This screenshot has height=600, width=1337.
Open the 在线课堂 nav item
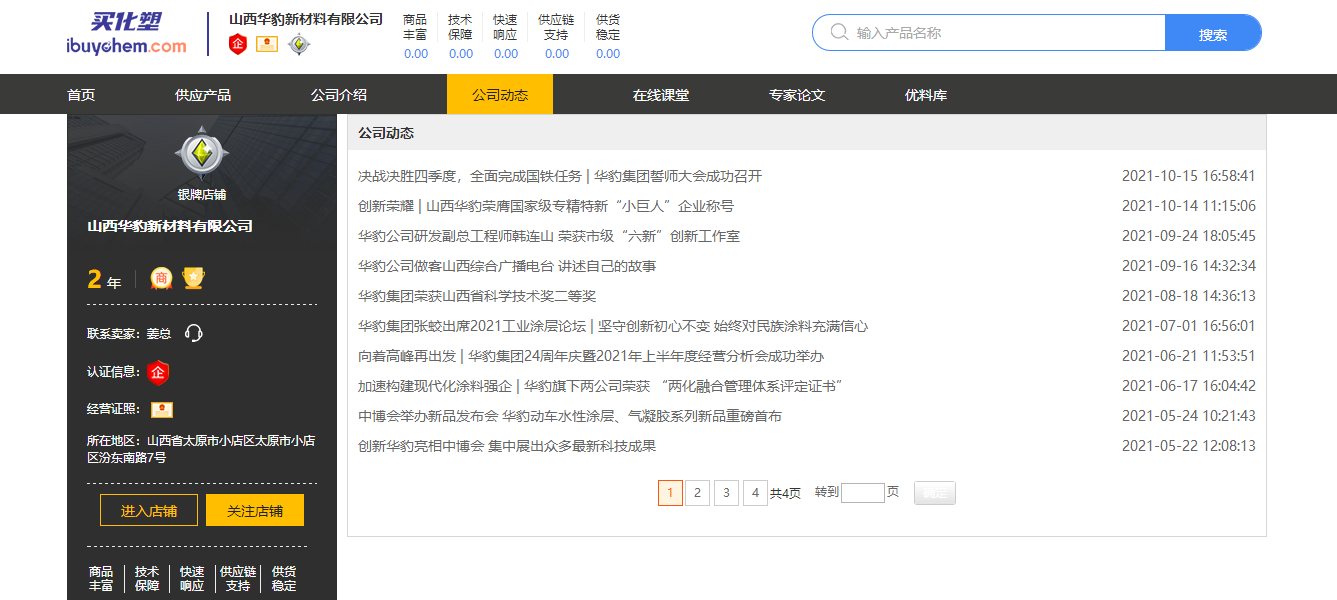pos(661,95)
